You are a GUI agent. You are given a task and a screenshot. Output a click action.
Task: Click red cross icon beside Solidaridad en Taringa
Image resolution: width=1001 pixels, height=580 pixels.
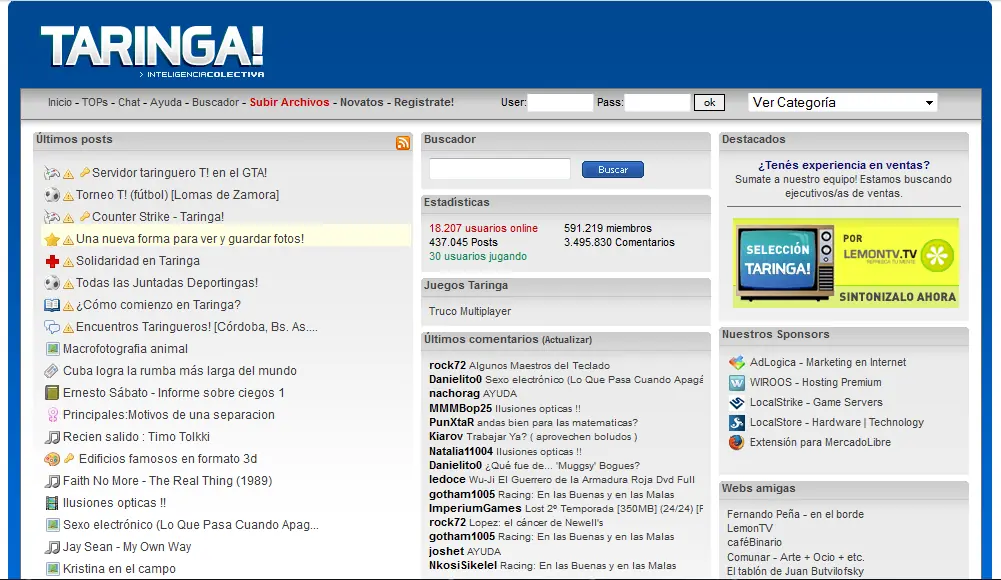click(x=52, y=261)
